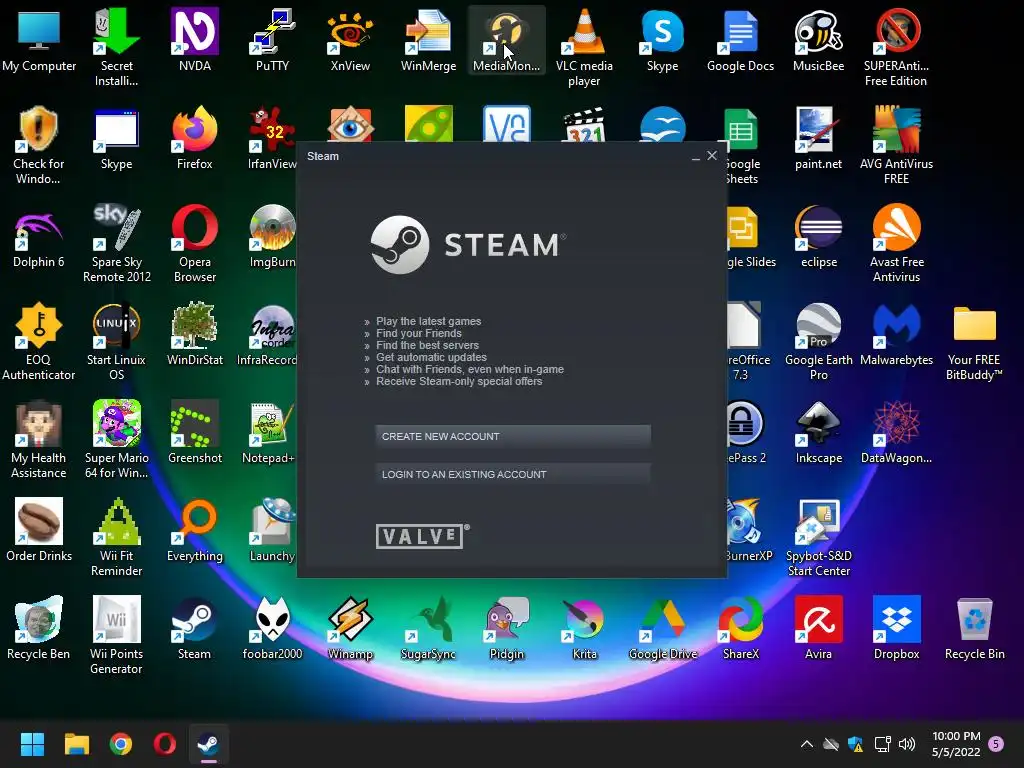Select Your FREE BitBuddy folder

(974, 342)
